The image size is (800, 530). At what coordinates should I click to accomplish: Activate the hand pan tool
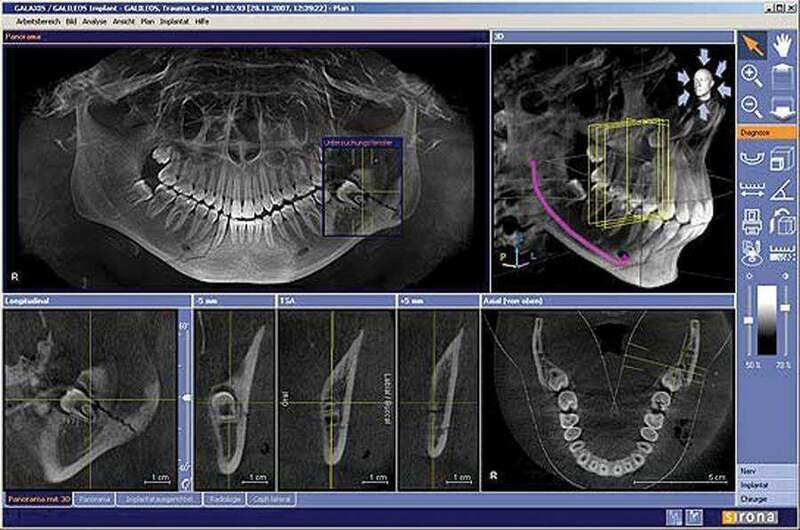click(x=782, y=45)
